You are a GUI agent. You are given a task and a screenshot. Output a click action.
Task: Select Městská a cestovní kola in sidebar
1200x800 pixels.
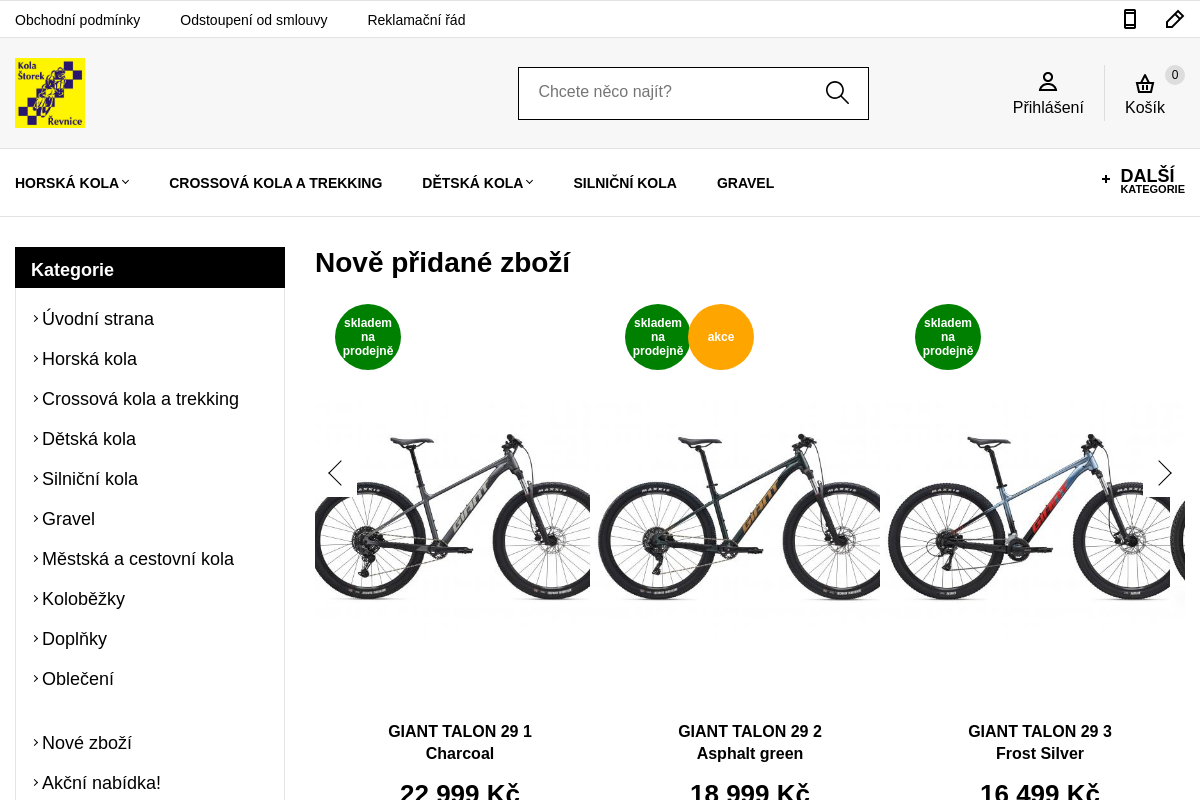138,559
